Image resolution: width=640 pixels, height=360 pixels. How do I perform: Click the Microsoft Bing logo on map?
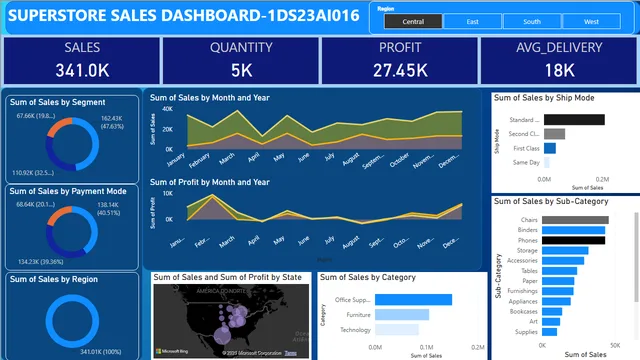[172, 351]
